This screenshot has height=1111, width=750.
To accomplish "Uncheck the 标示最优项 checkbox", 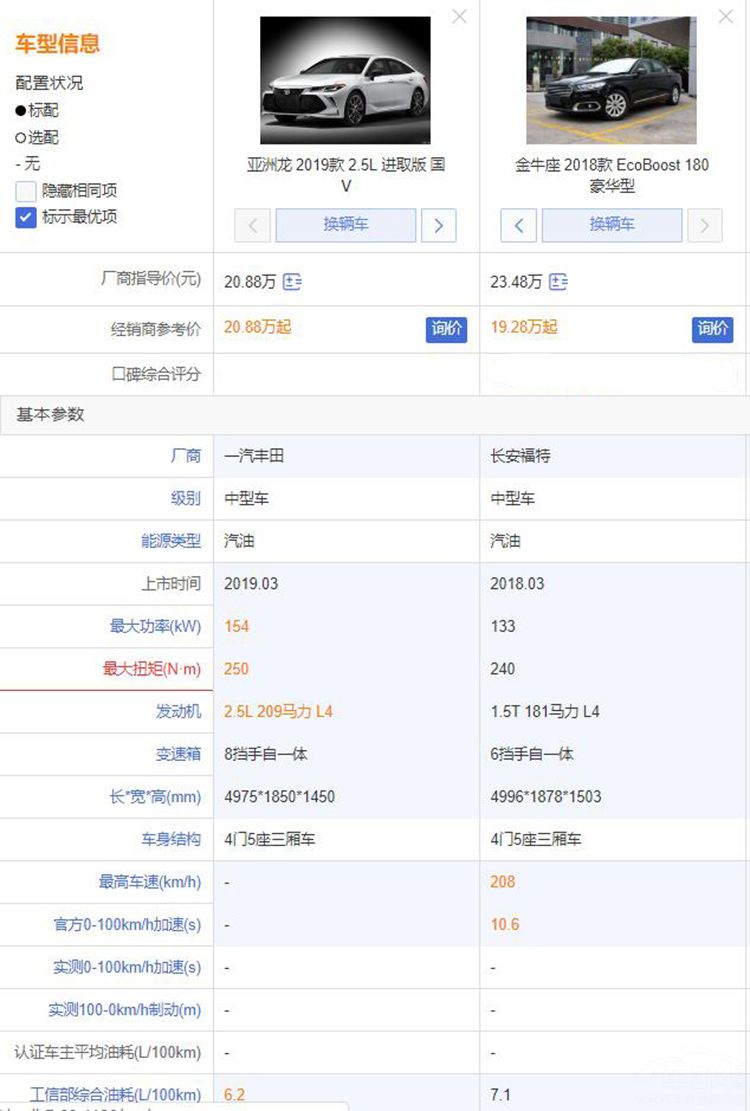I will pyautogui.click(x=26, y=217).
